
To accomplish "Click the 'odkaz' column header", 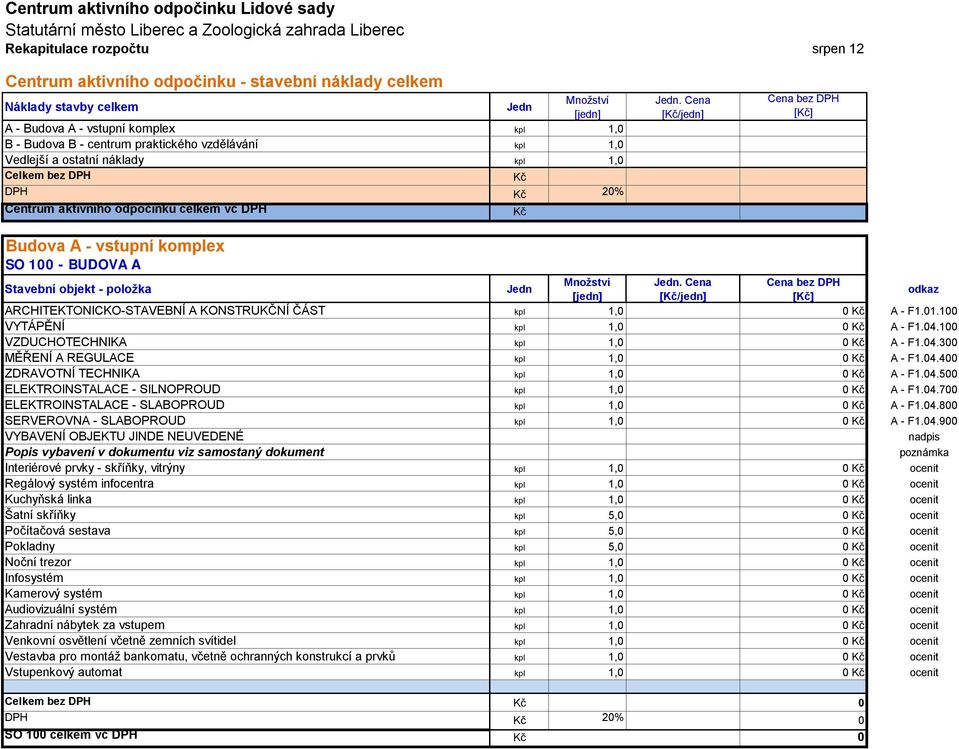I will pyautogui.click(x=923, y=289).
